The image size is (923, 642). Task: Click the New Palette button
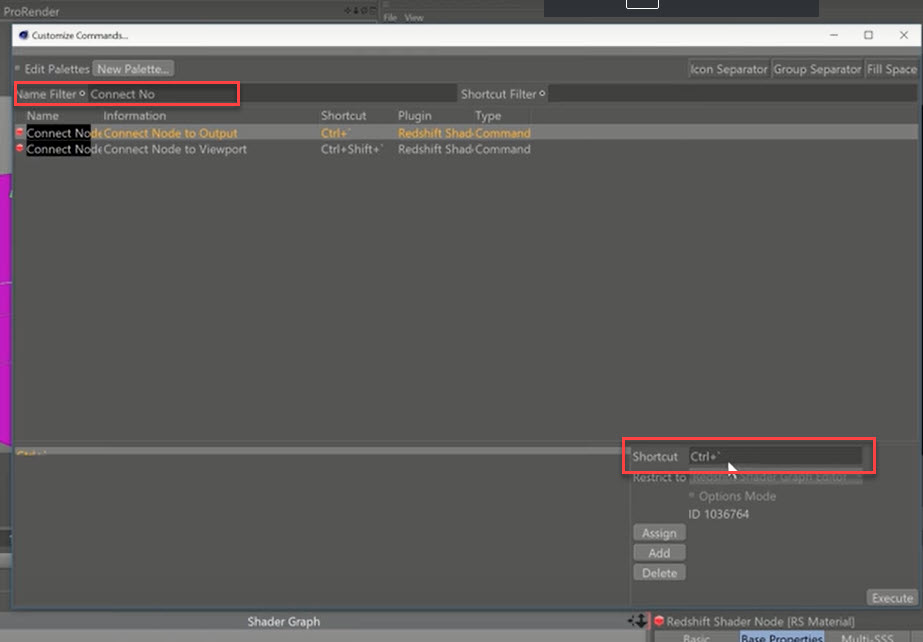click(133, 68)
